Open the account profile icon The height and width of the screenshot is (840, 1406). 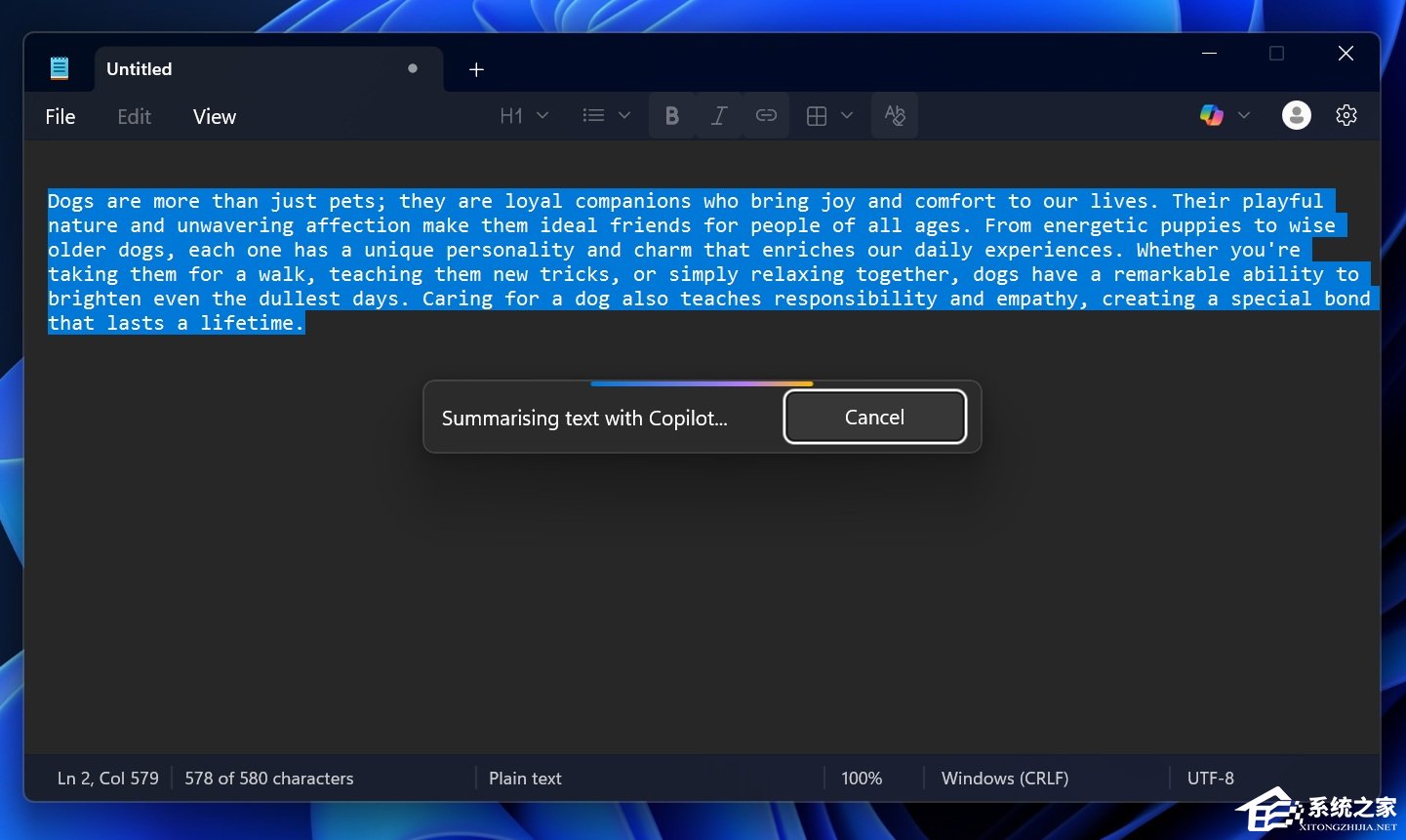point(1296,115)
